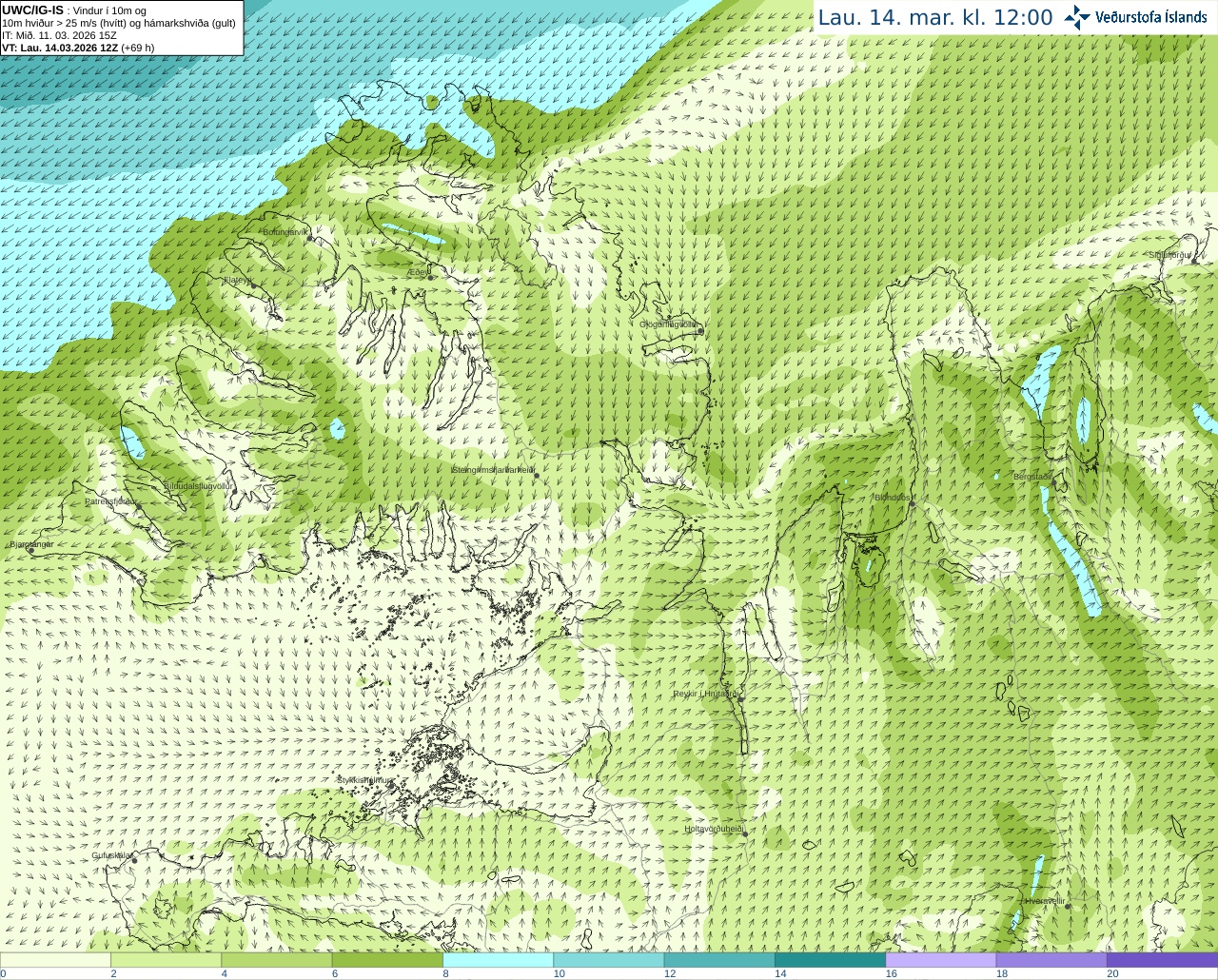Screen dimensions: 1218x980
Task: Pick the 0–2 m/s pale yellow legend swatch
Action: (55, 960)
